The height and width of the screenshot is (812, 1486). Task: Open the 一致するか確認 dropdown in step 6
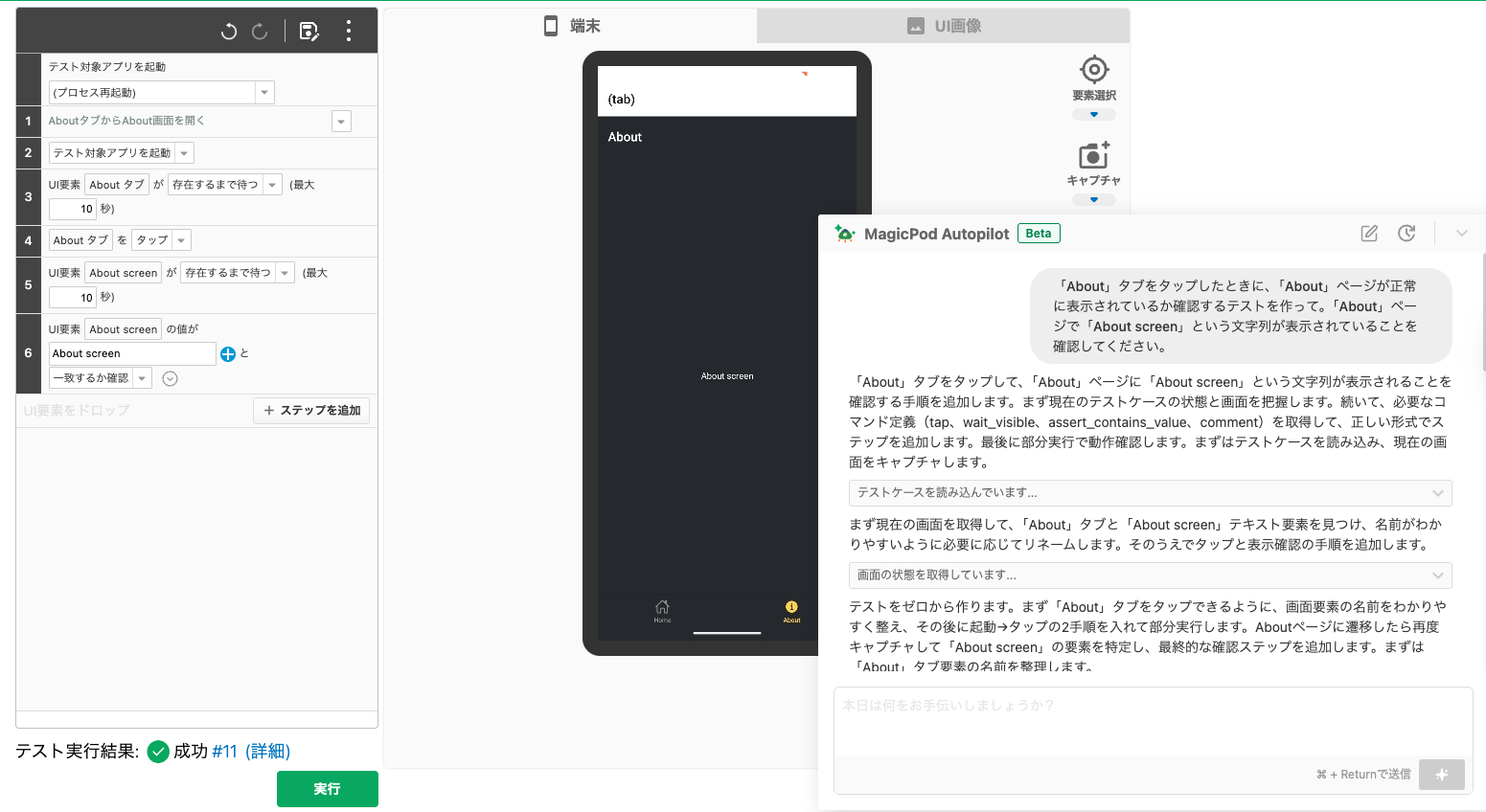100,378
